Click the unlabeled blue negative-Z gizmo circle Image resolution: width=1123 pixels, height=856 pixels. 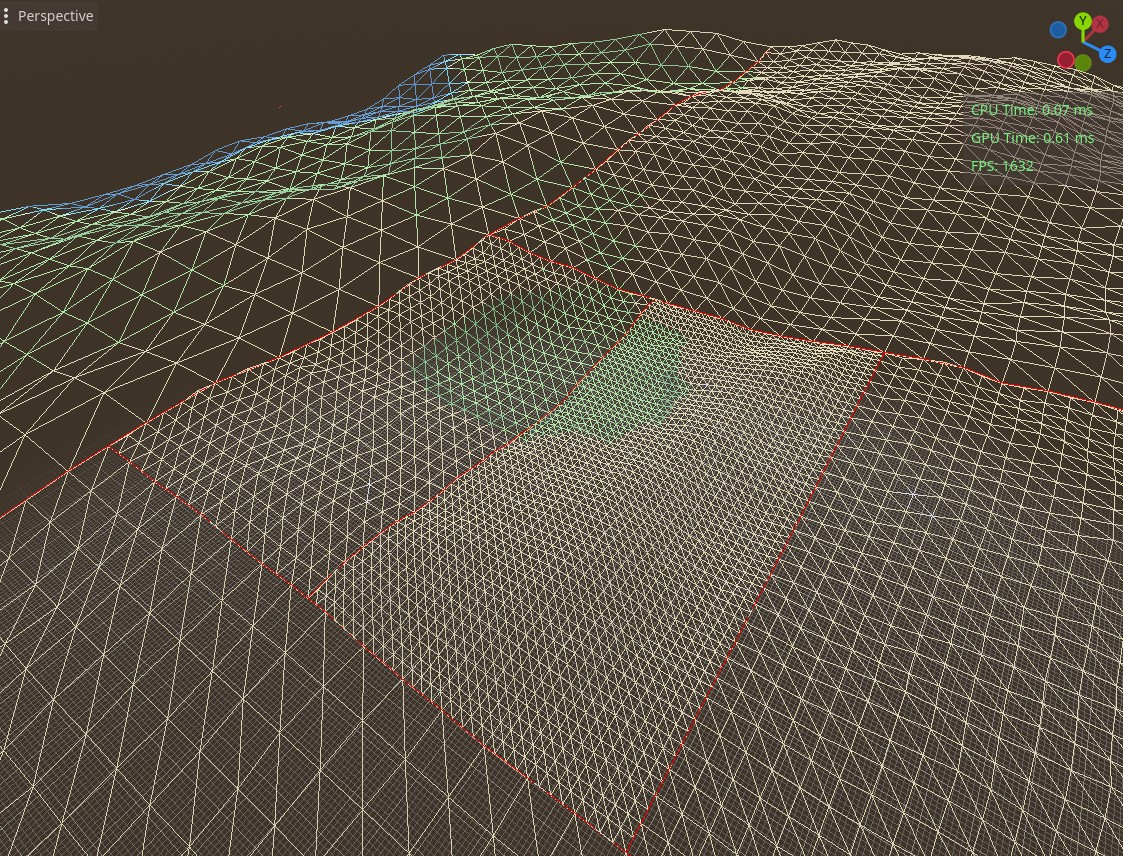pyautogui.click(x=1058, y=30)
